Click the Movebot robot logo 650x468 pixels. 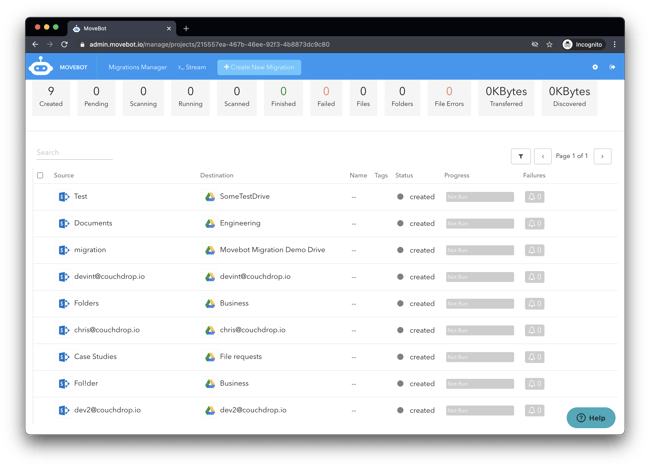(41, 67)
